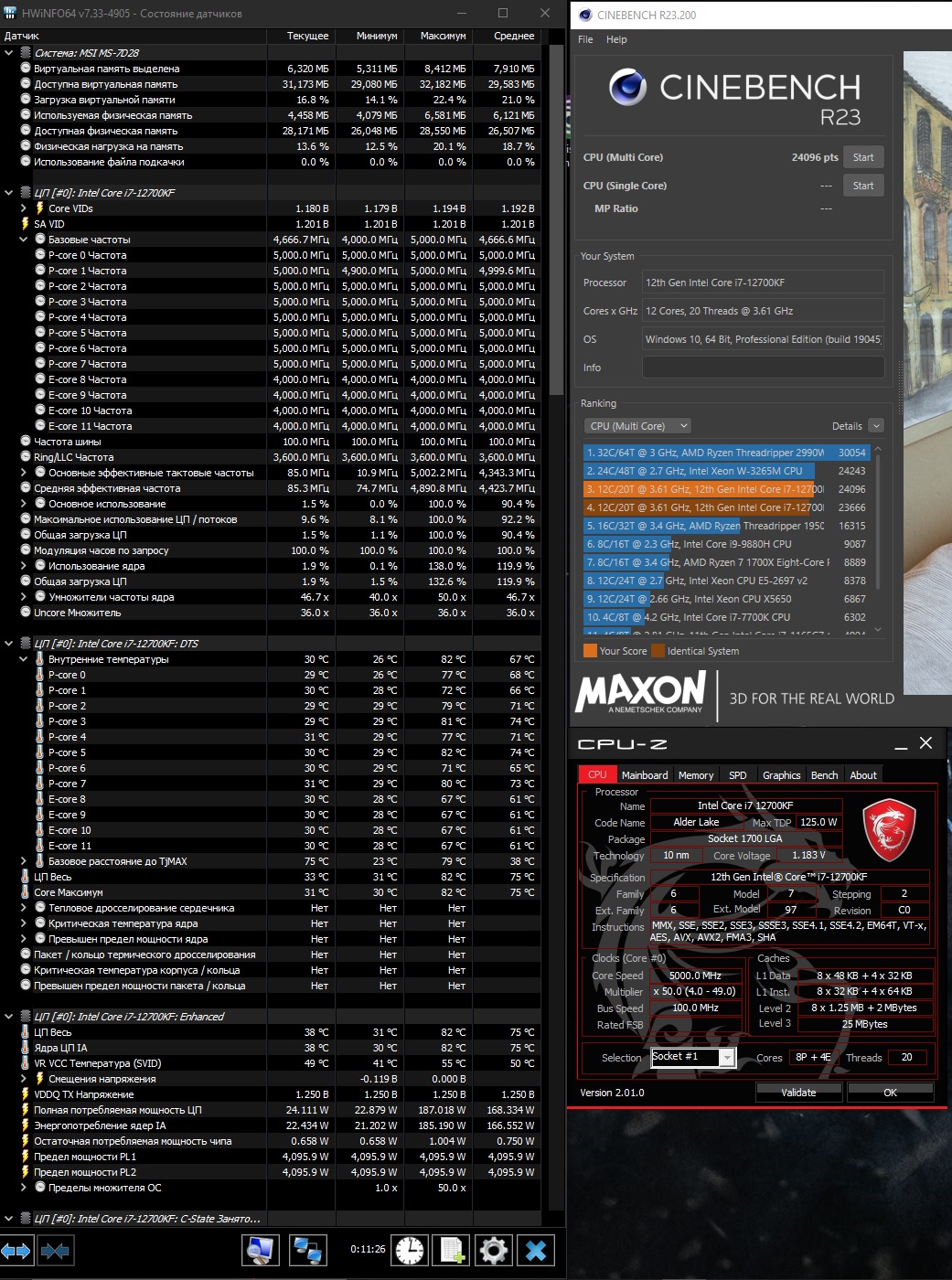
Task: Select highlighted ranking entry with 24096 score
Action: pyautogui.click(x=726, y=489)
